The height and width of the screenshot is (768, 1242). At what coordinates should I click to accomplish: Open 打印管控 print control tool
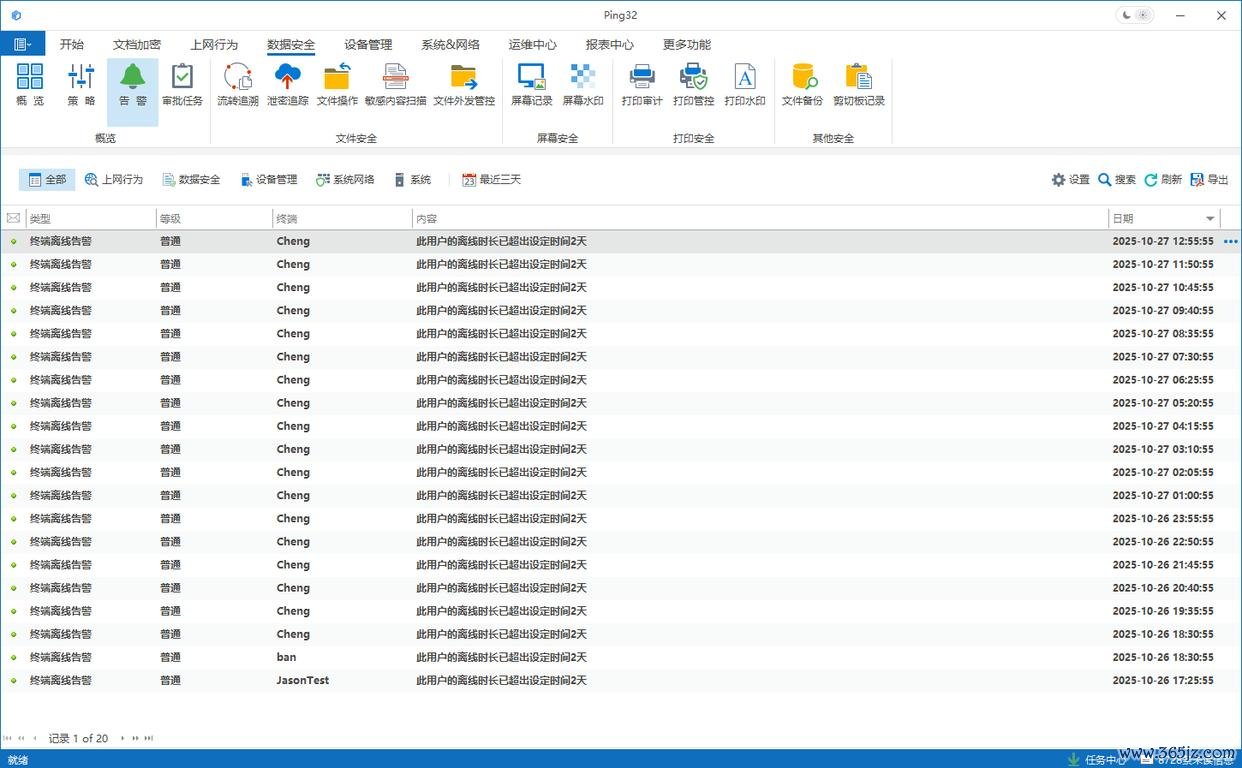coord(693,85)
